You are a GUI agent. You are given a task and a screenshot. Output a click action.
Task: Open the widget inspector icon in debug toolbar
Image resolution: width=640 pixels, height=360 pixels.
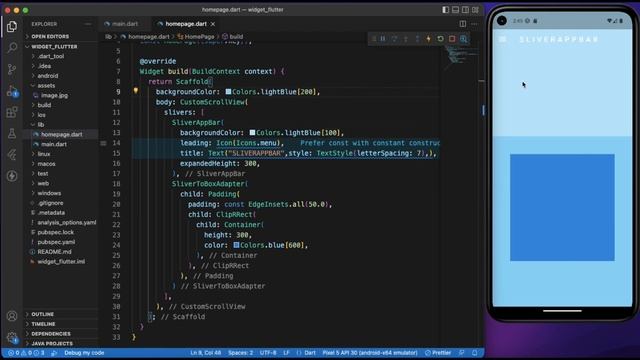(x=464, y=39)
